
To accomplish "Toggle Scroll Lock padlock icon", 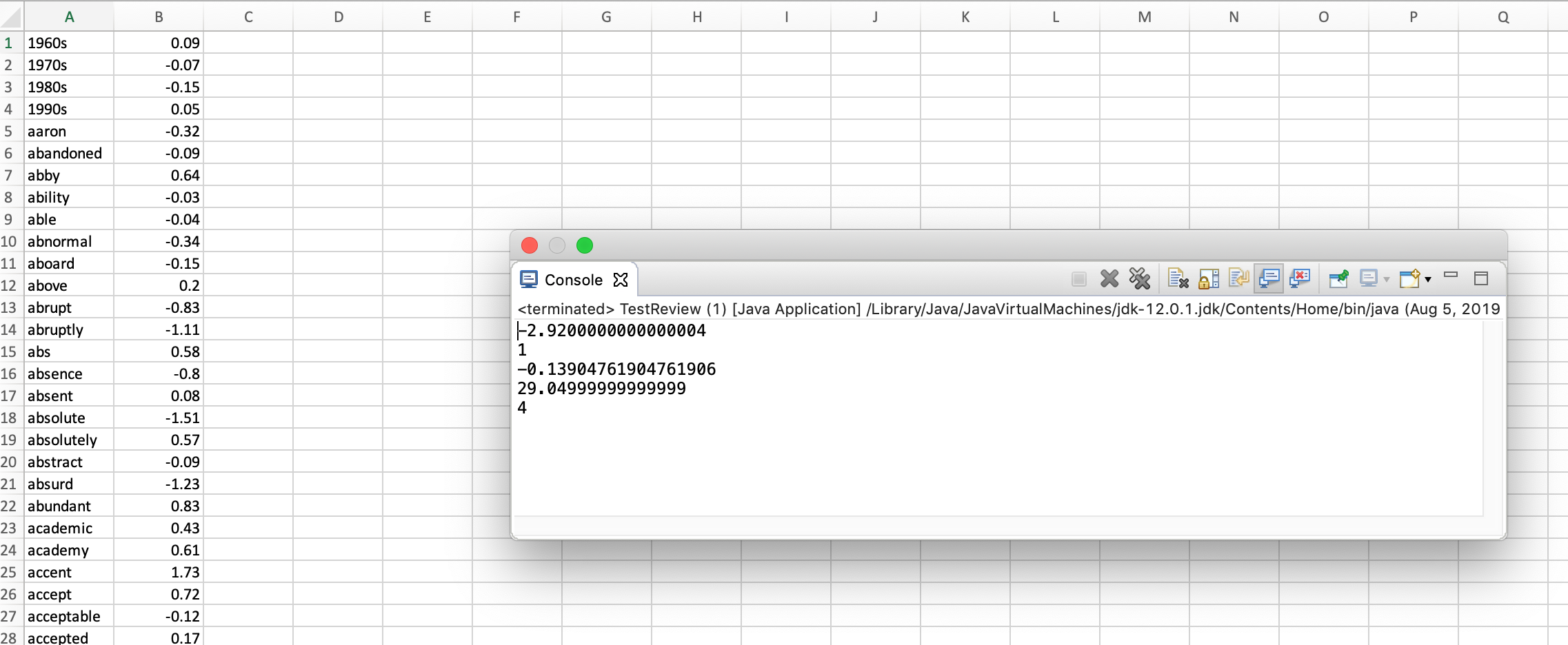I will click(x=1208, y=278).
